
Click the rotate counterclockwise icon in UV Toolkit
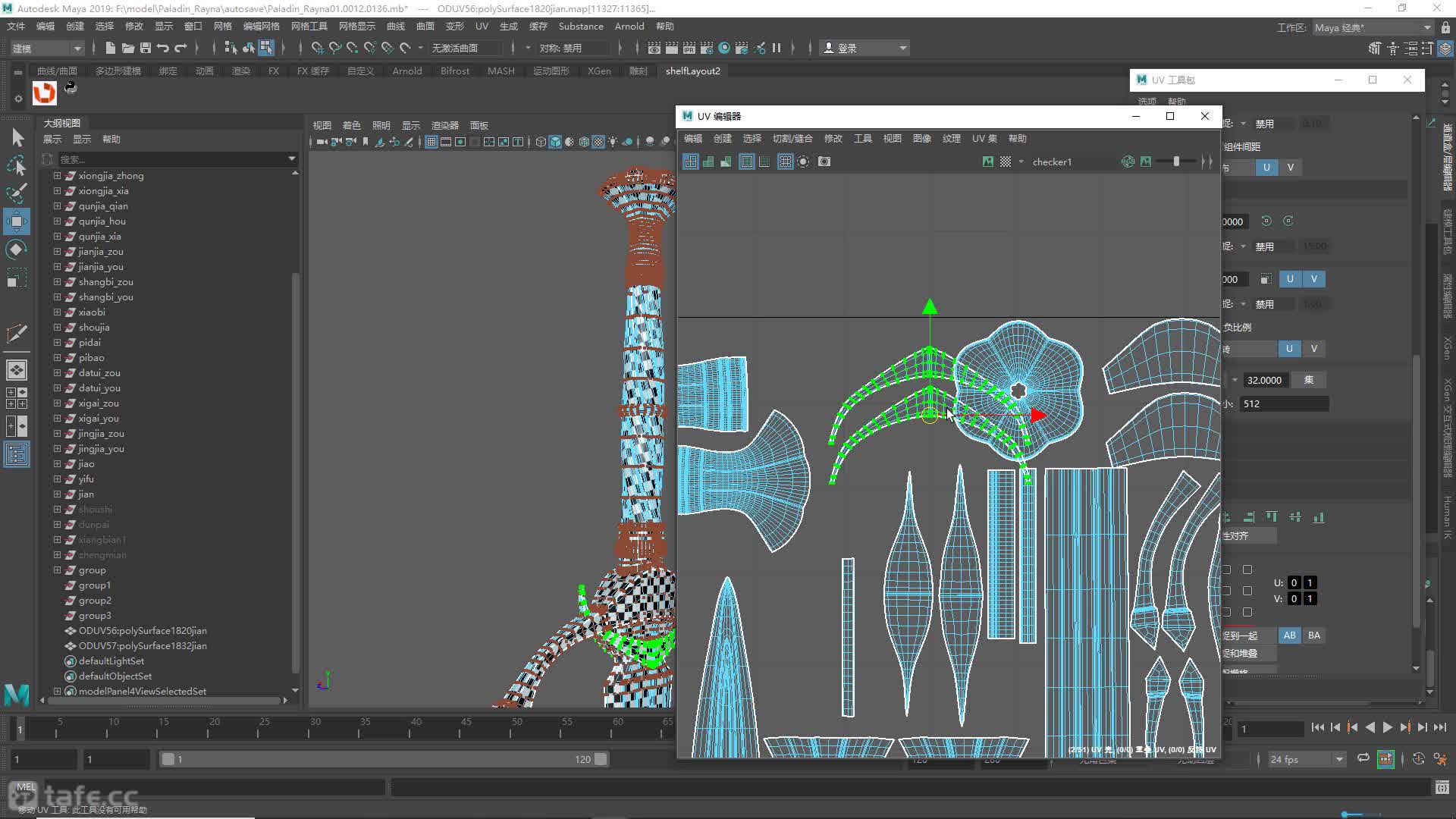pos(1266,221)
